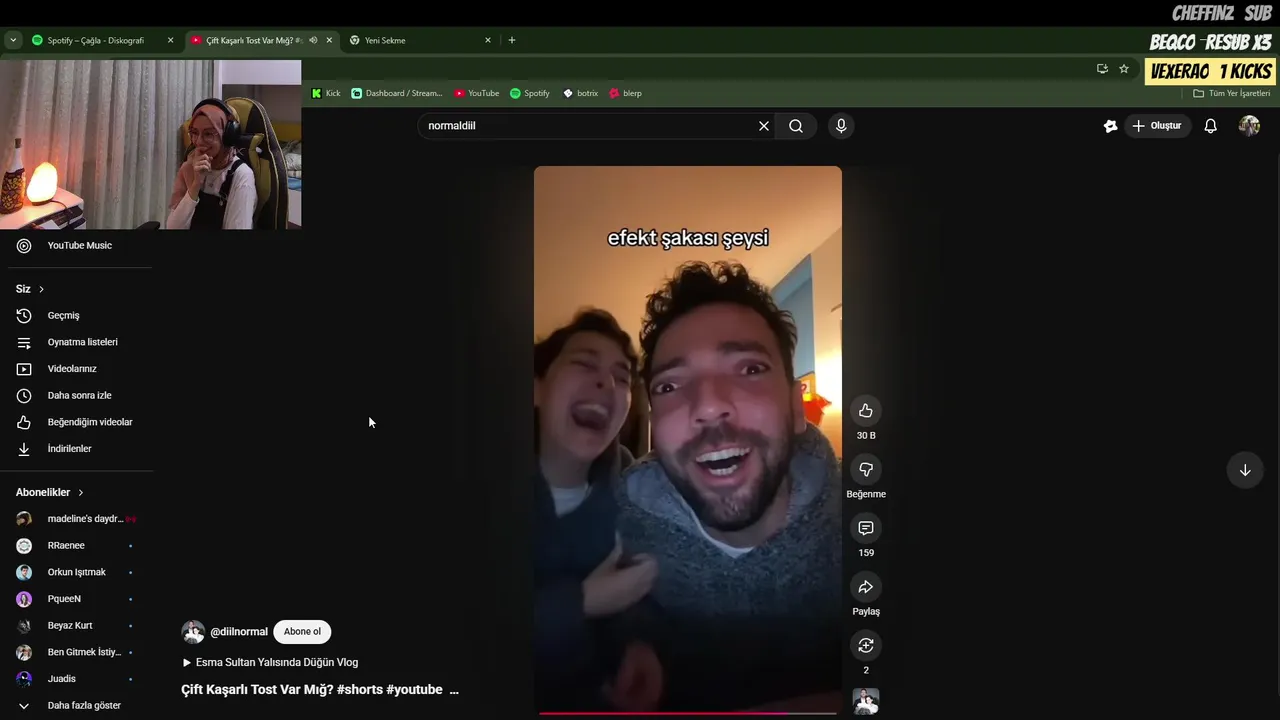Expand the Siz section chevron
The width and height of the screenshot is (1280, 720).
pos(41,289)
